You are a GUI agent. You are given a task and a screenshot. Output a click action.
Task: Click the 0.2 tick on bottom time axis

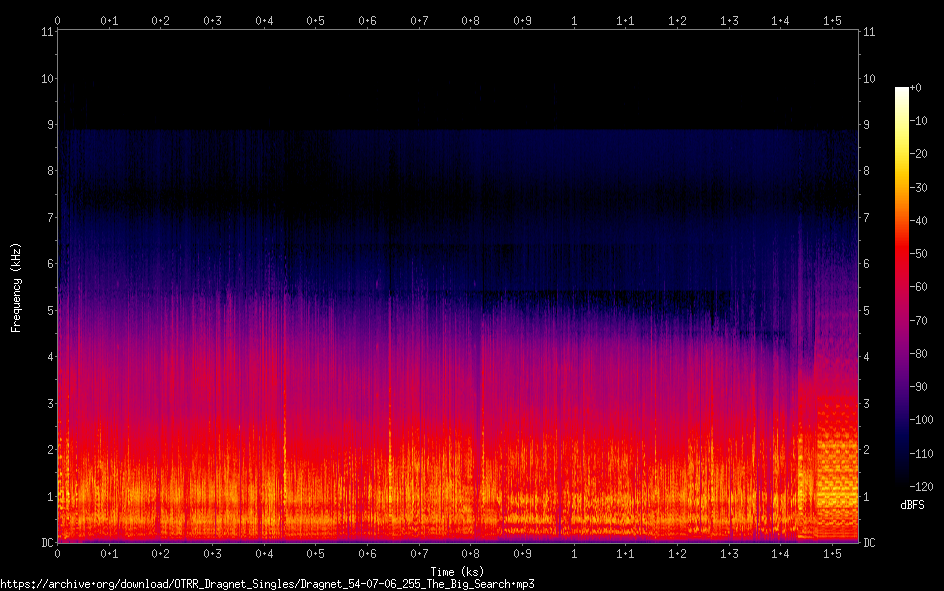tap(160, 553)
